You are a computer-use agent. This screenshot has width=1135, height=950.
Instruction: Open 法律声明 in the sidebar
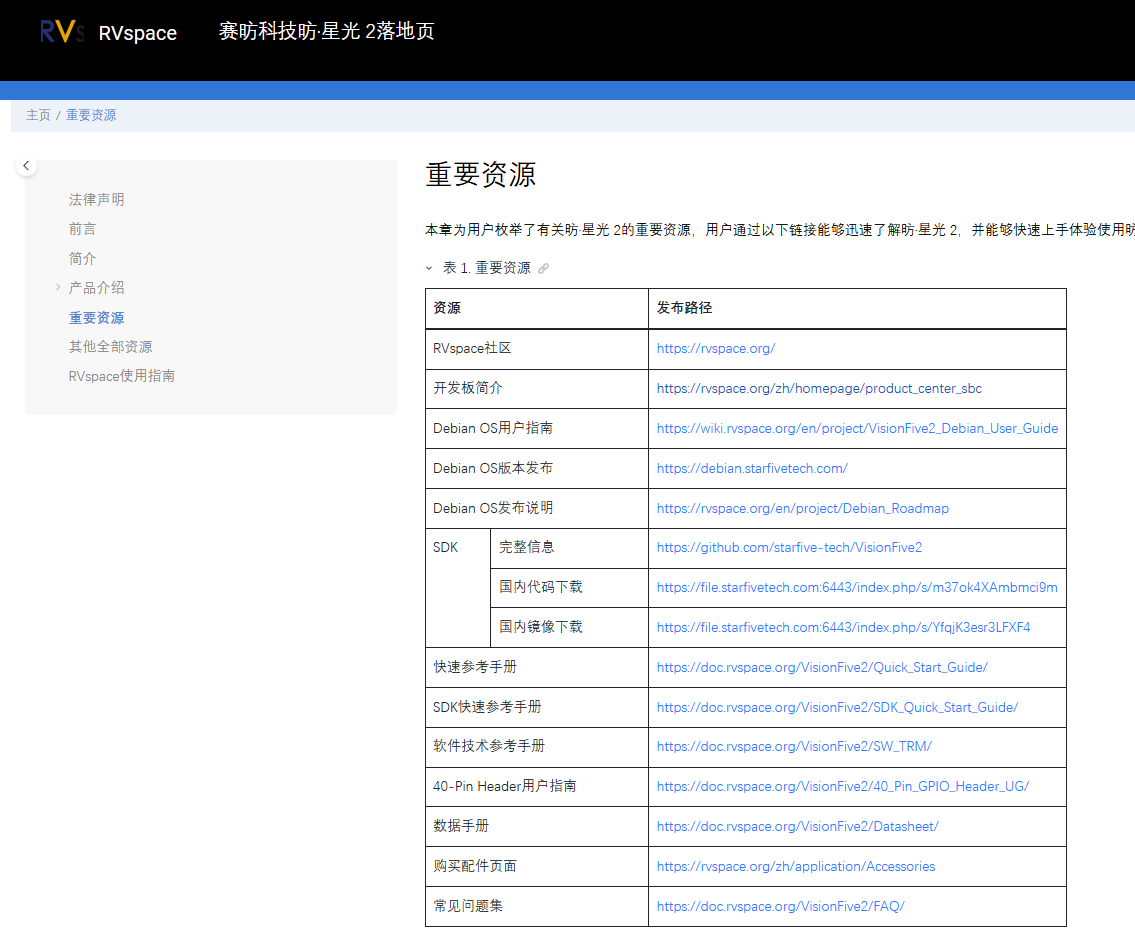(96, 199)
